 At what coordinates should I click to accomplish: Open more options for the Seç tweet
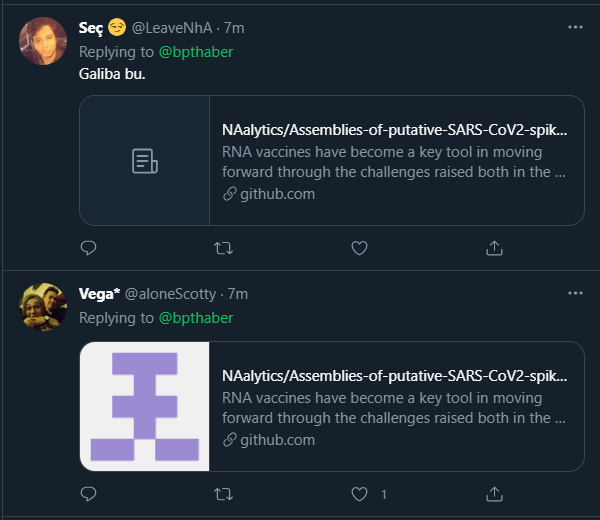[x=575, y=28]
